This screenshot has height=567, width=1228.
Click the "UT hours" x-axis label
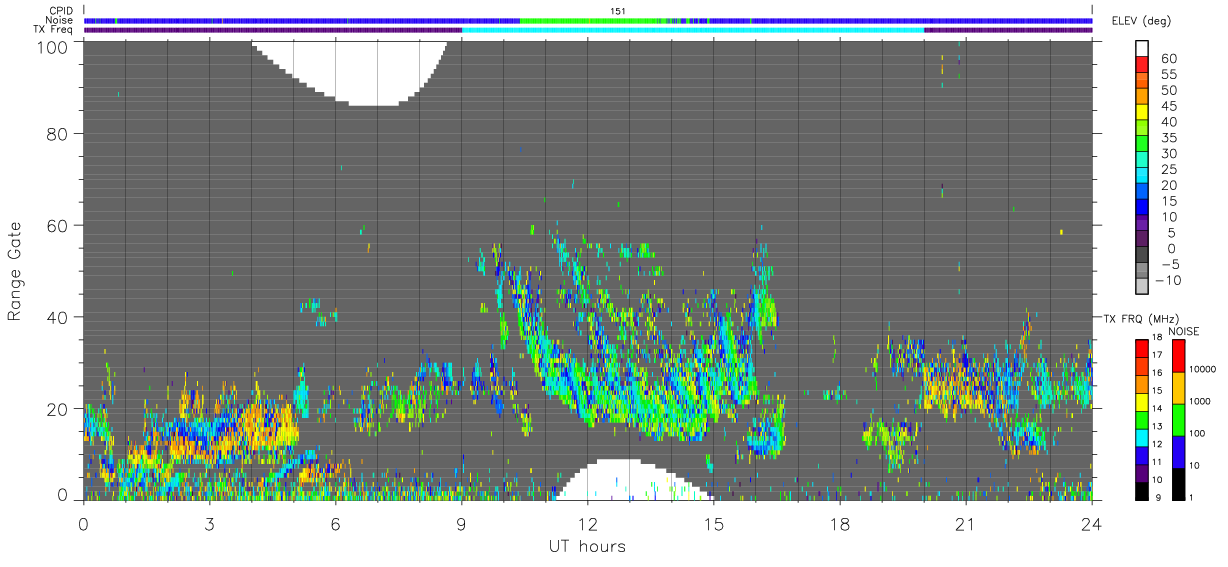pyautogui.click(x=587, y=546)
